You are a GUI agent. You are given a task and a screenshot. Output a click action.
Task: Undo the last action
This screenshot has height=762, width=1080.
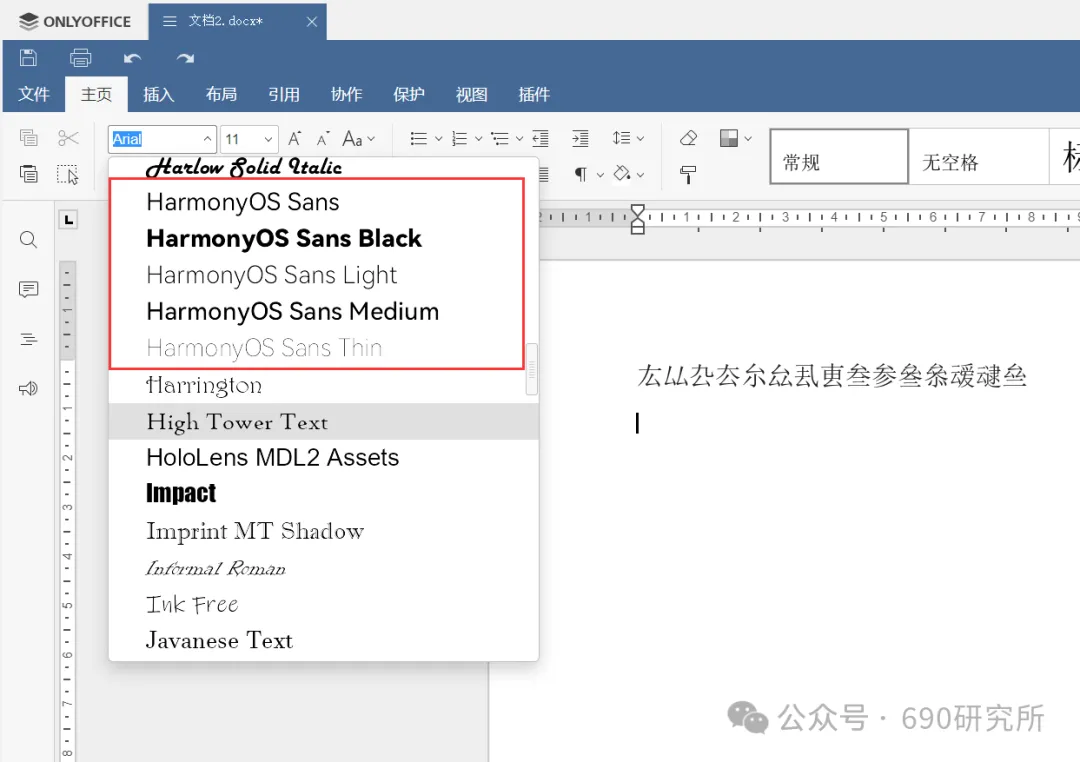pos(132,59)
